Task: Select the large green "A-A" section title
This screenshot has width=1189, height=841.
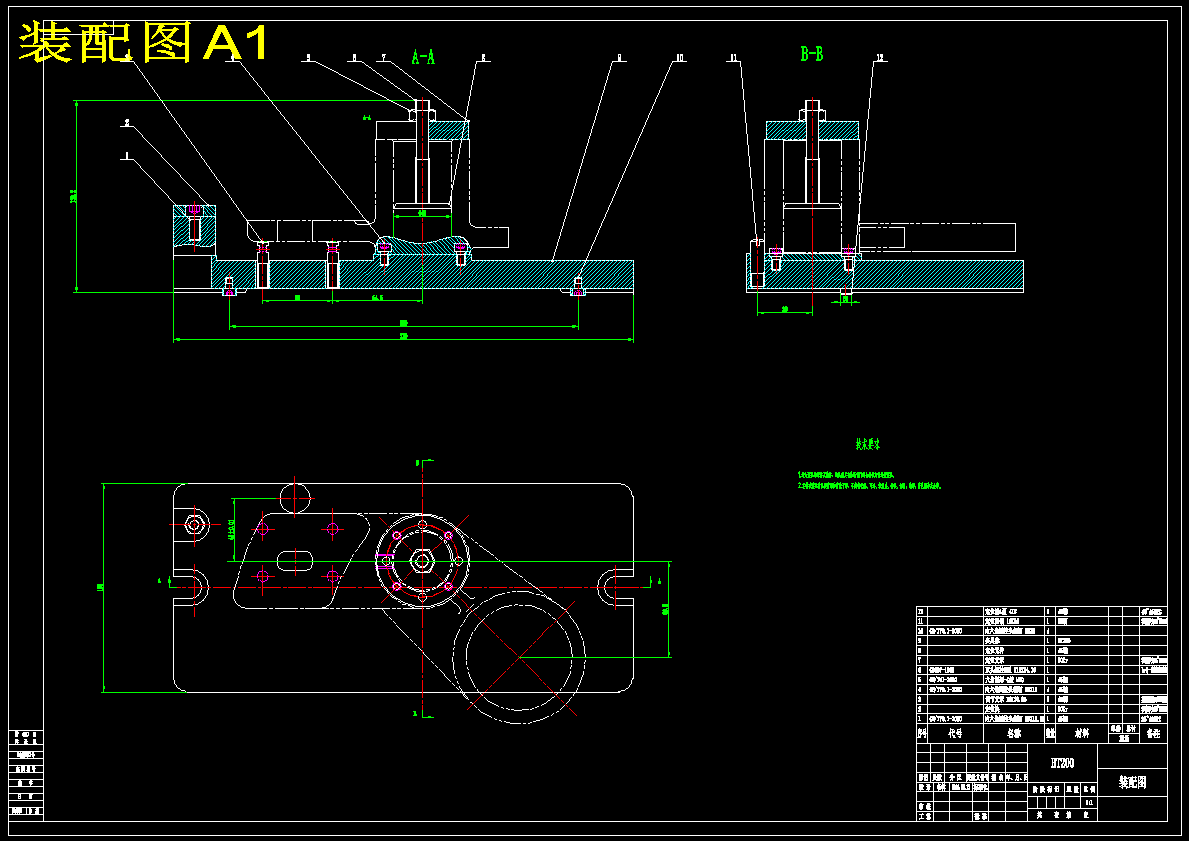Action: pyautogui.click(x=423, y=58)
